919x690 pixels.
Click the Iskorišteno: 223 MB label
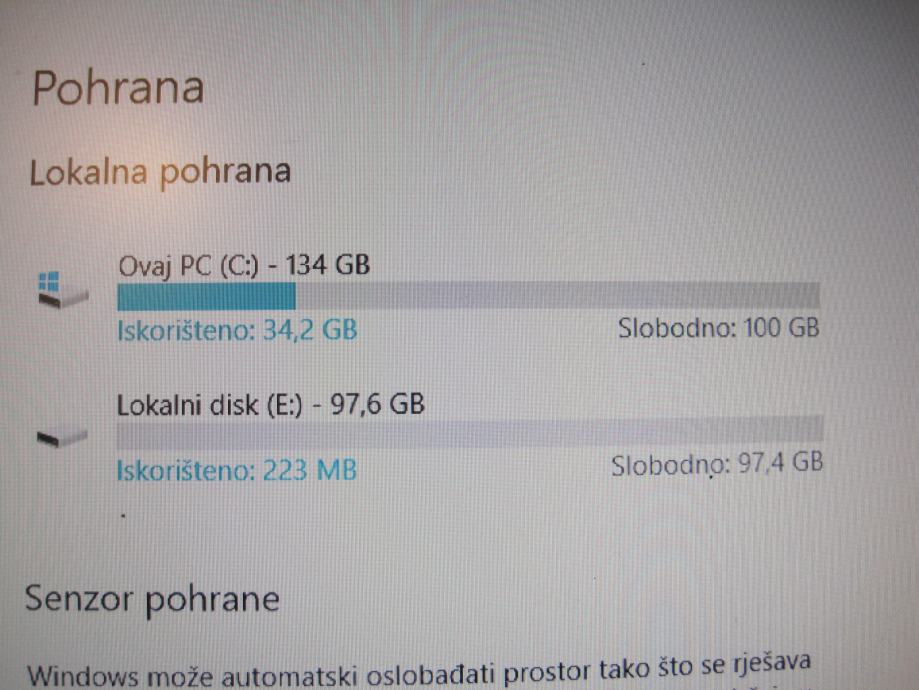pyautogui.click(x=237, y=470)
